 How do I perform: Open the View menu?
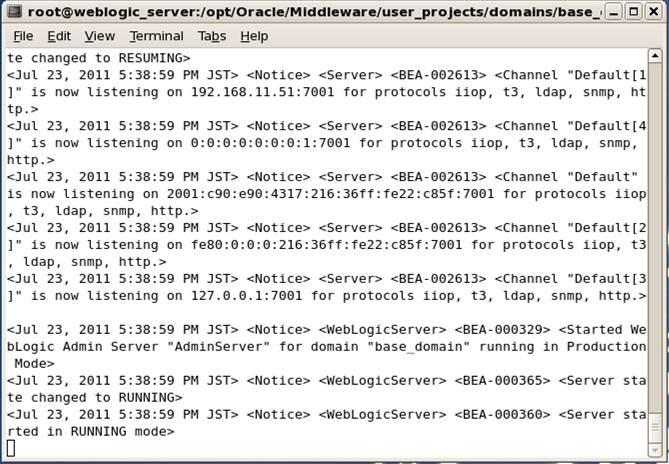pos(99,36)
